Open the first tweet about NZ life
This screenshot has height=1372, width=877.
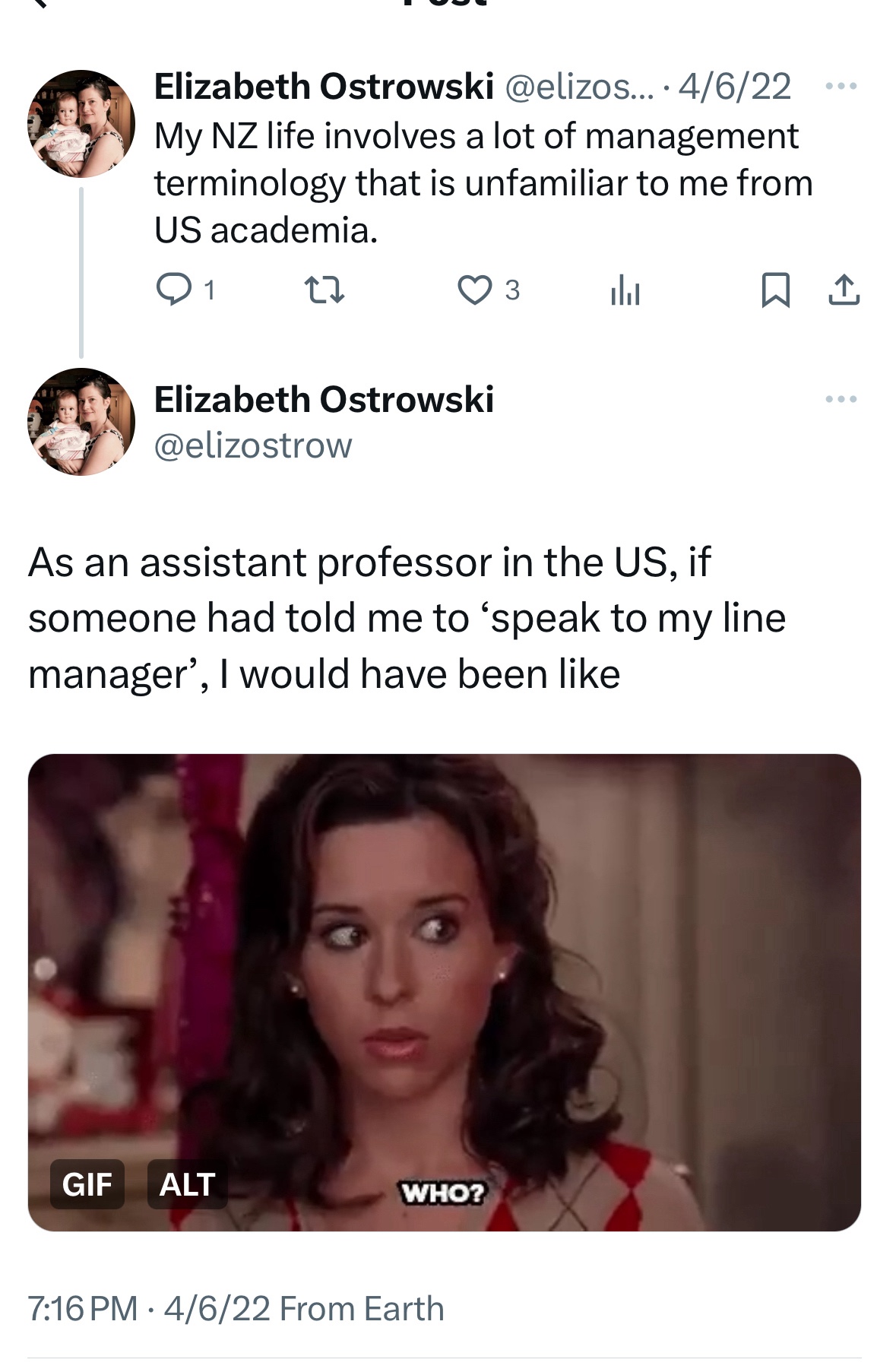point(483,183)
